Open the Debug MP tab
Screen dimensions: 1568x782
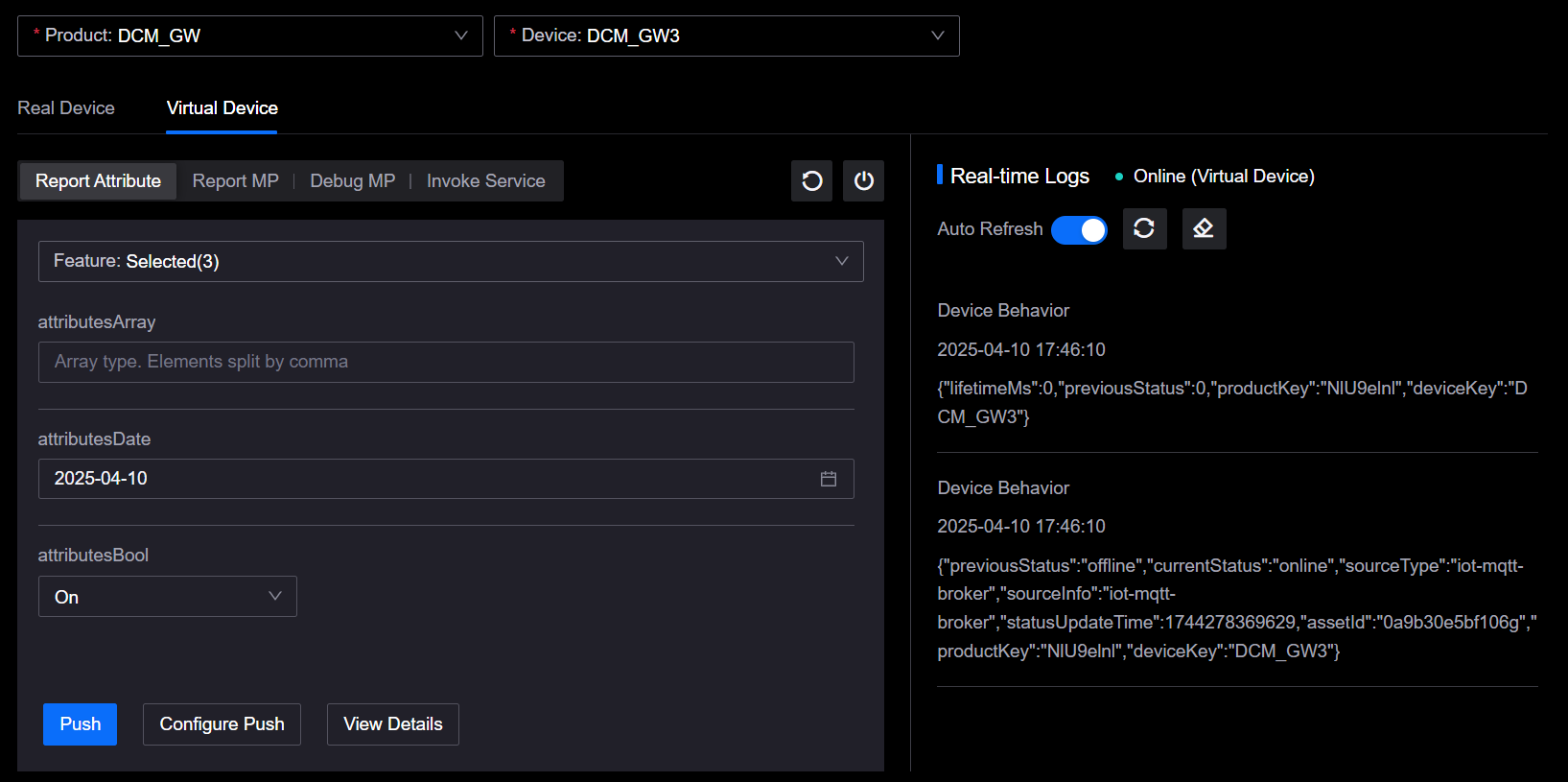pyautogui.click(x=352, y=181)
